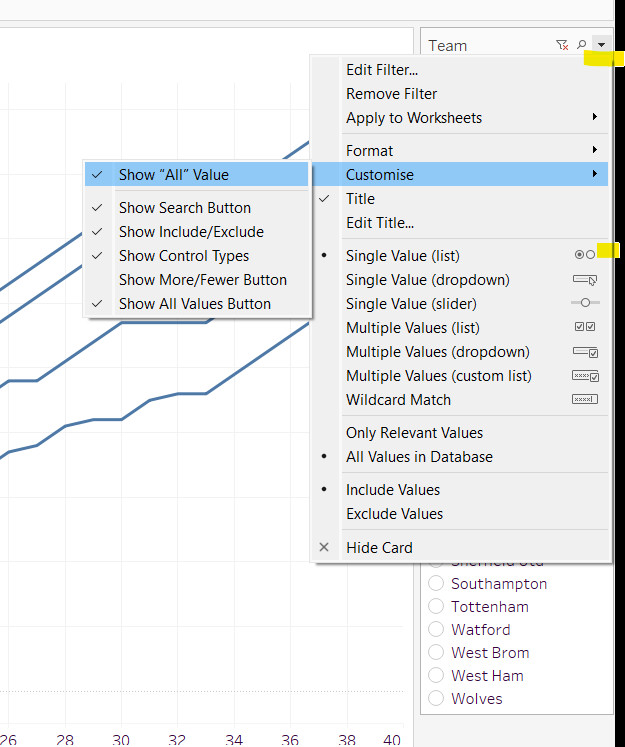
Task: Select Multiple Values (custom list) option
Action: tap(460, 376)
